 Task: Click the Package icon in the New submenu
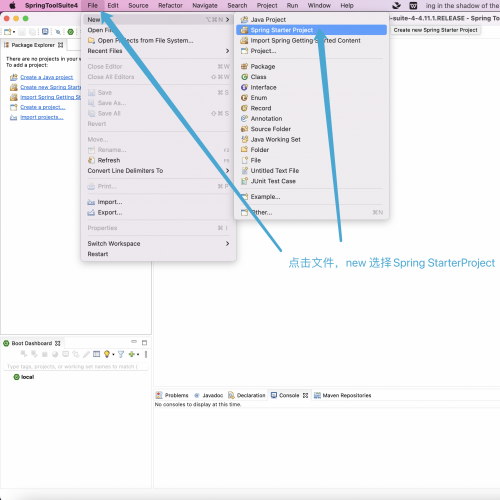click(244, 66)
